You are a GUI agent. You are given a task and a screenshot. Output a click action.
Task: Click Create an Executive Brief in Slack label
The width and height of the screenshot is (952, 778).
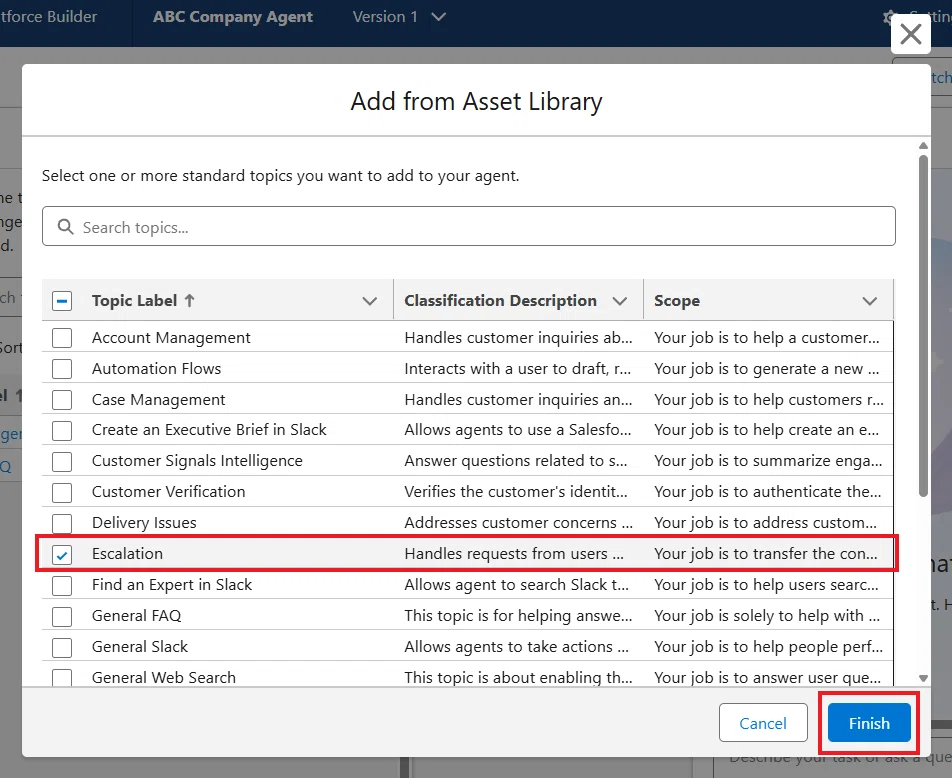click(209, 430)
